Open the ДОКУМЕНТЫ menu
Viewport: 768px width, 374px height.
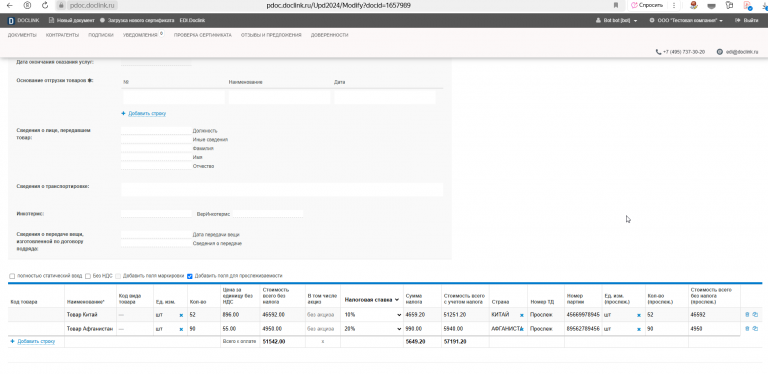[22, 35]
